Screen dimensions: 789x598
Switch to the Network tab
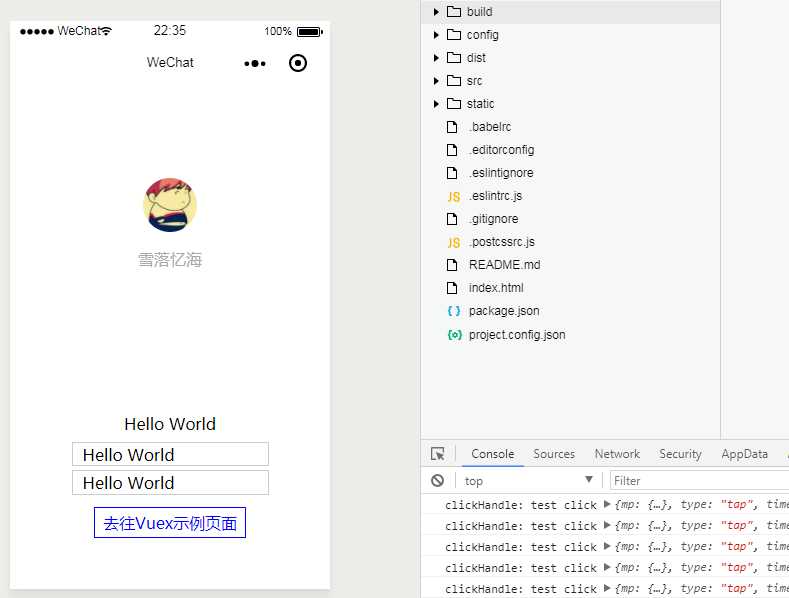617,454
